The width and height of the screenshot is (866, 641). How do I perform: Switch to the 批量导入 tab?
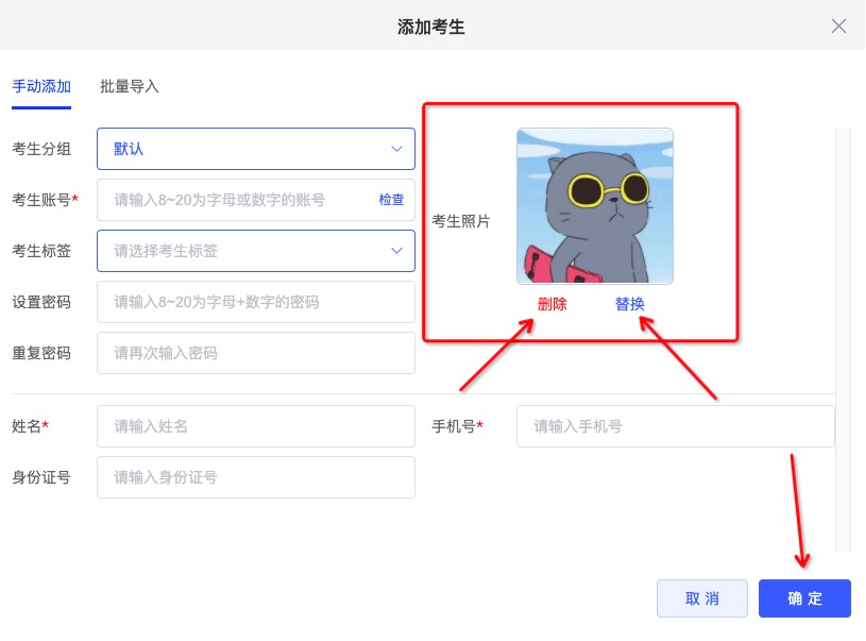[129, 87]
